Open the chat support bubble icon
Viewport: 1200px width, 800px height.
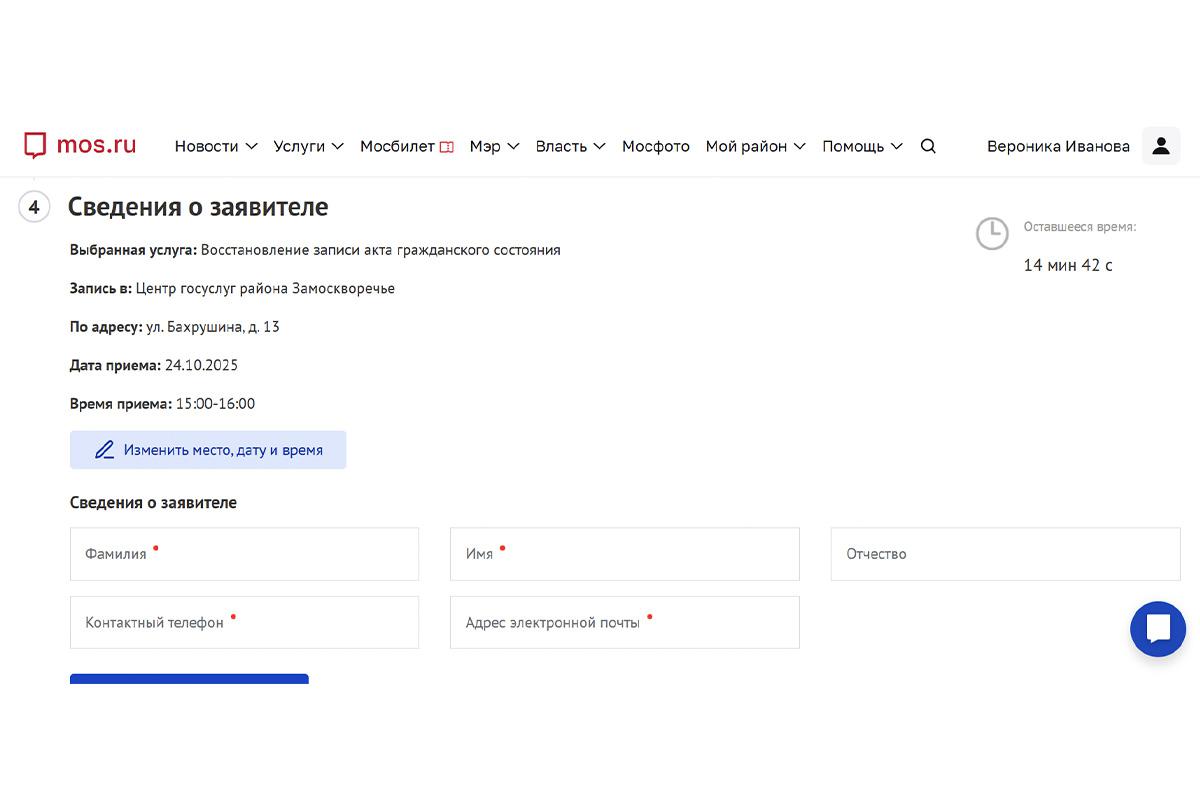(1157, 629)
